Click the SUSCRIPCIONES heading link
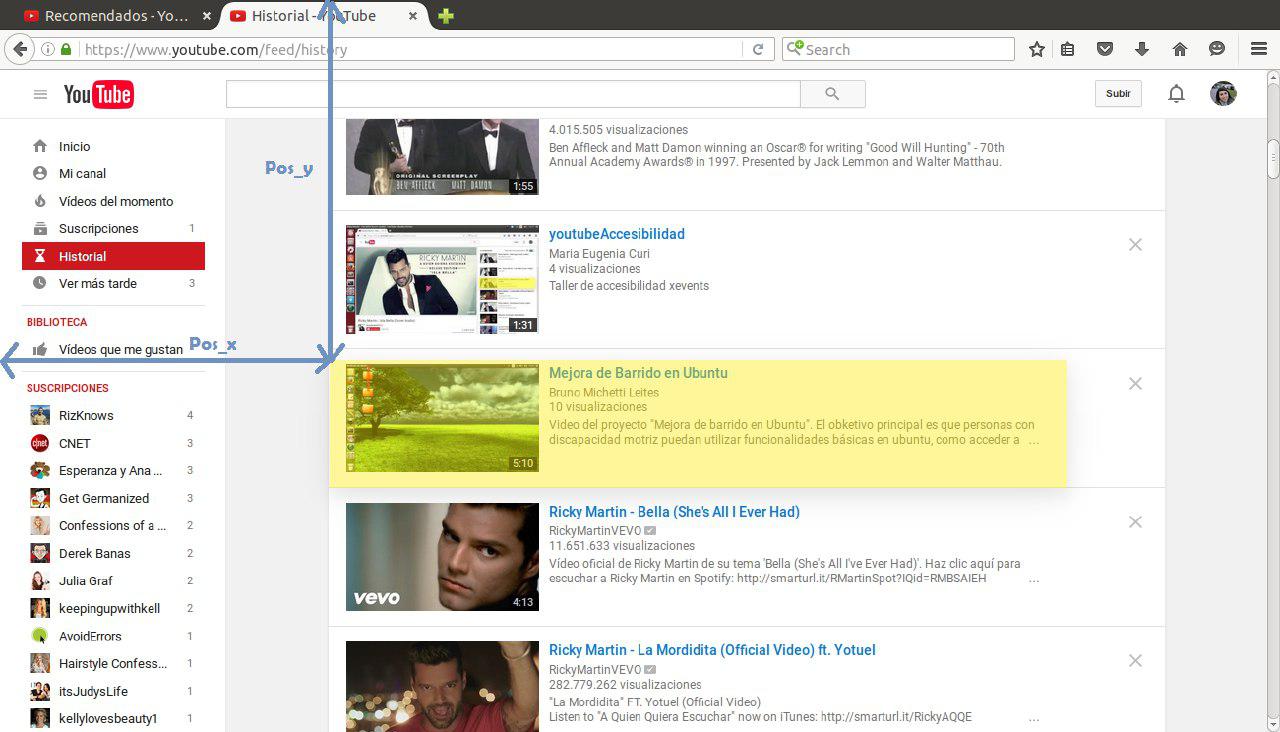This screenshot has width=1280, height=732. 68,388
